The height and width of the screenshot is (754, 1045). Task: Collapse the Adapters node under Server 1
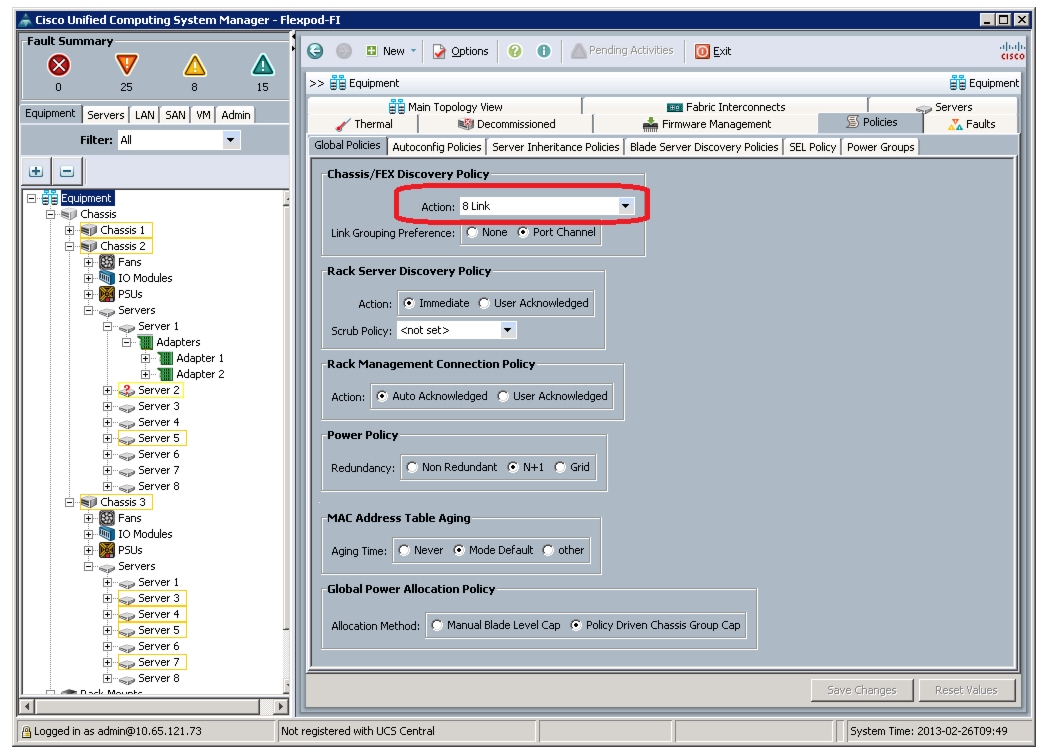pos(126,342)
